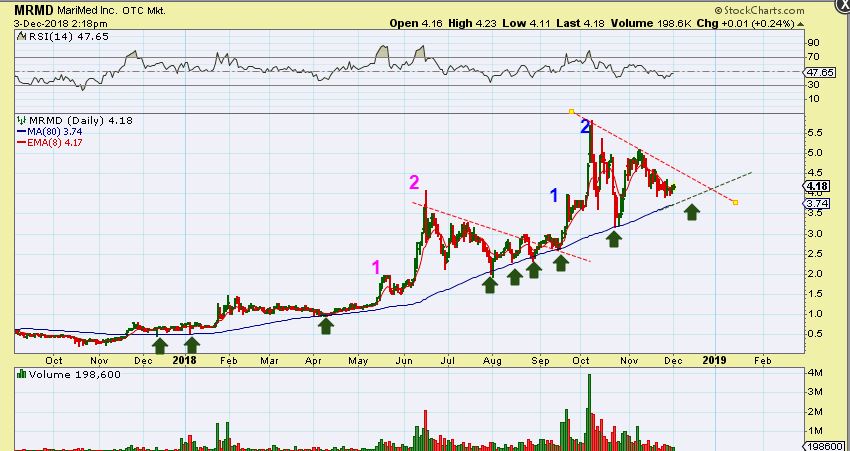Screen dimensions: 850x451
Task: Click the yellow trendline handle near 3.74 flag
Action: point(736,202)
